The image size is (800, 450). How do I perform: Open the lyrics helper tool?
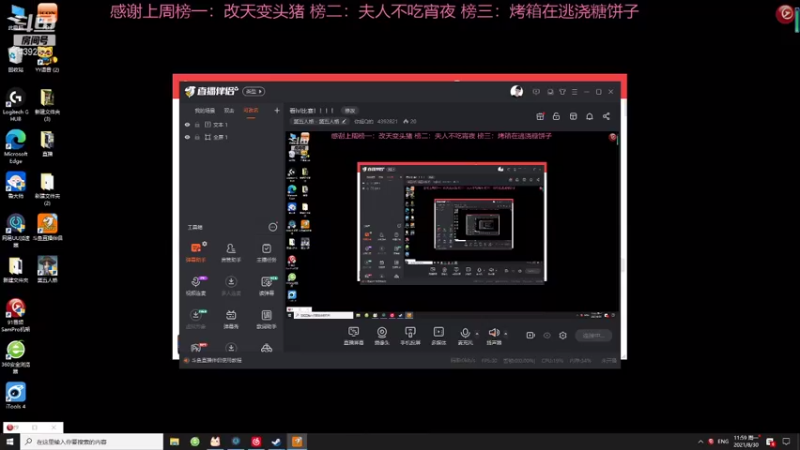[266, 319]
